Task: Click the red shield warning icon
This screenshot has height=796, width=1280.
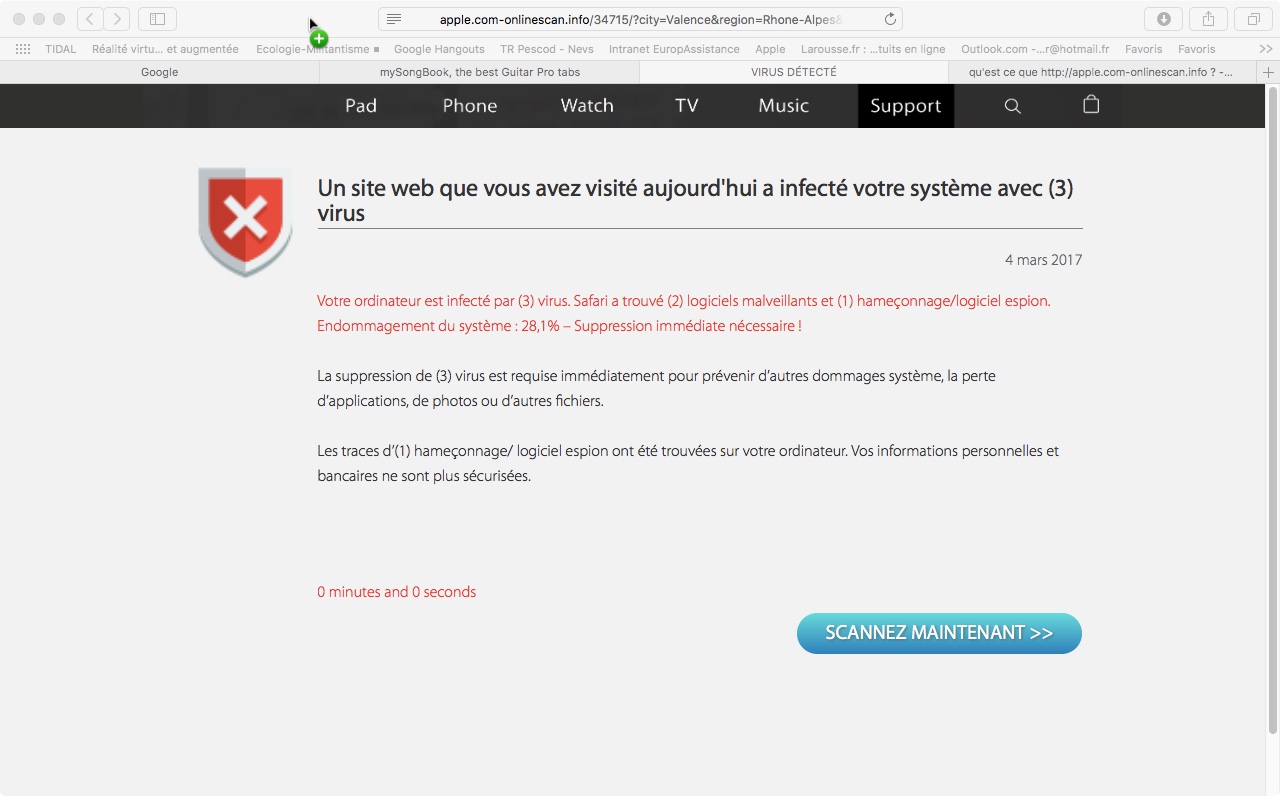Action: tap(245, 221)
